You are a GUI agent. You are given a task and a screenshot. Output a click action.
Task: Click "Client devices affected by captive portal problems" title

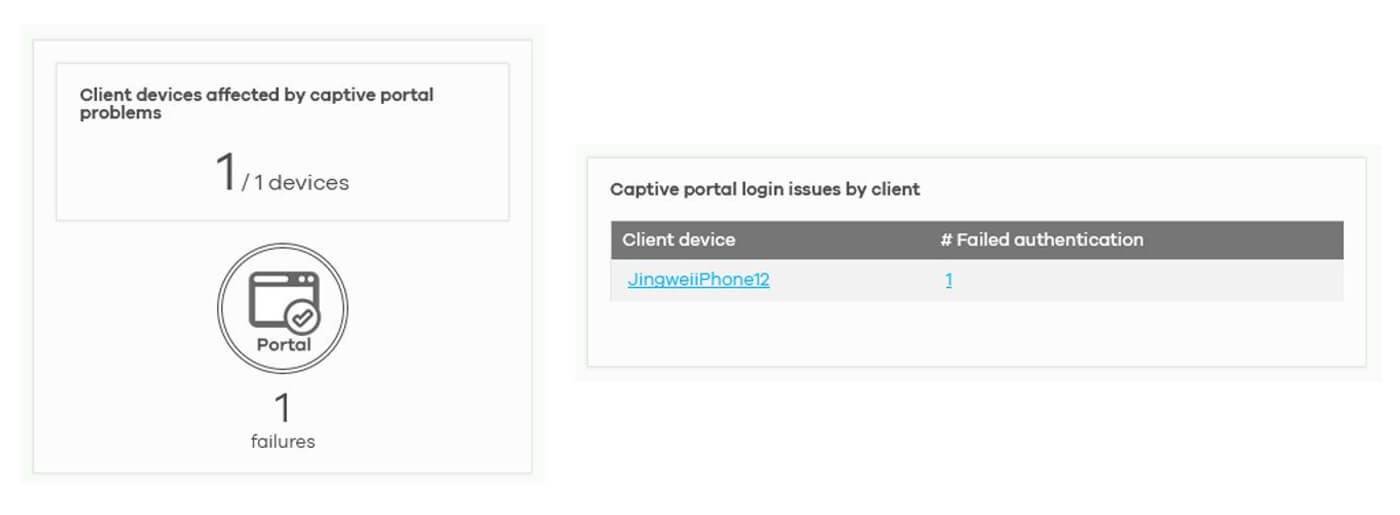(256, 104)
